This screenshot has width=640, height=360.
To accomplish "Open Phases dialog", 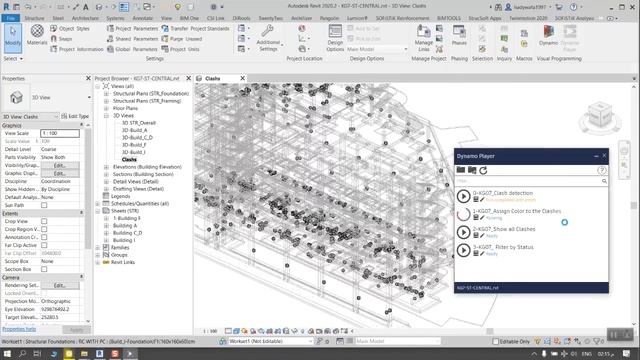I will coord(459,36).
